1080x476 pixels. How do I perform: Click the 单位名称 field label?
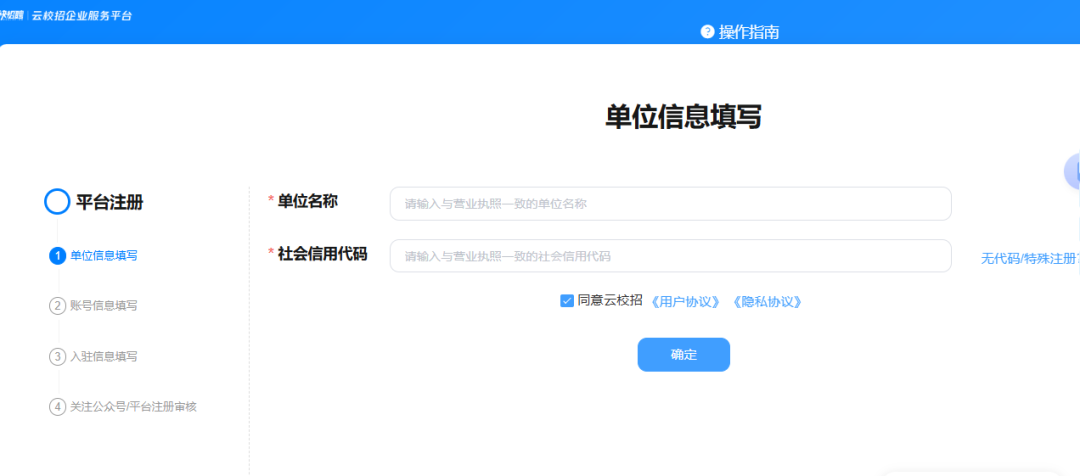tap(308, 200)
